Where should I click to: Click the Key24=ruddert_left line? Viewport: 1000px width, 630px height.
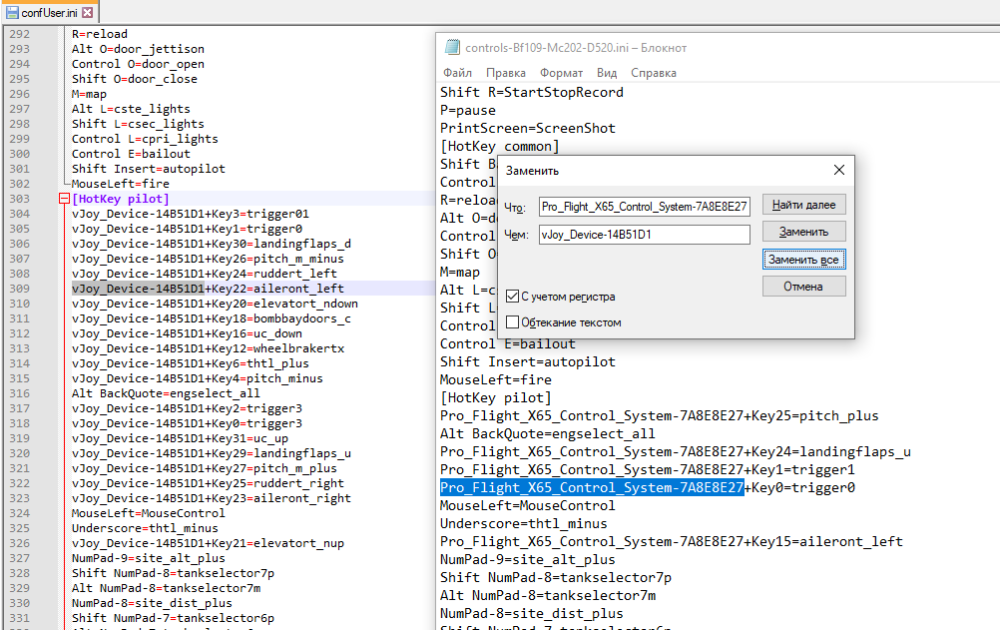(x=204, y=274)
